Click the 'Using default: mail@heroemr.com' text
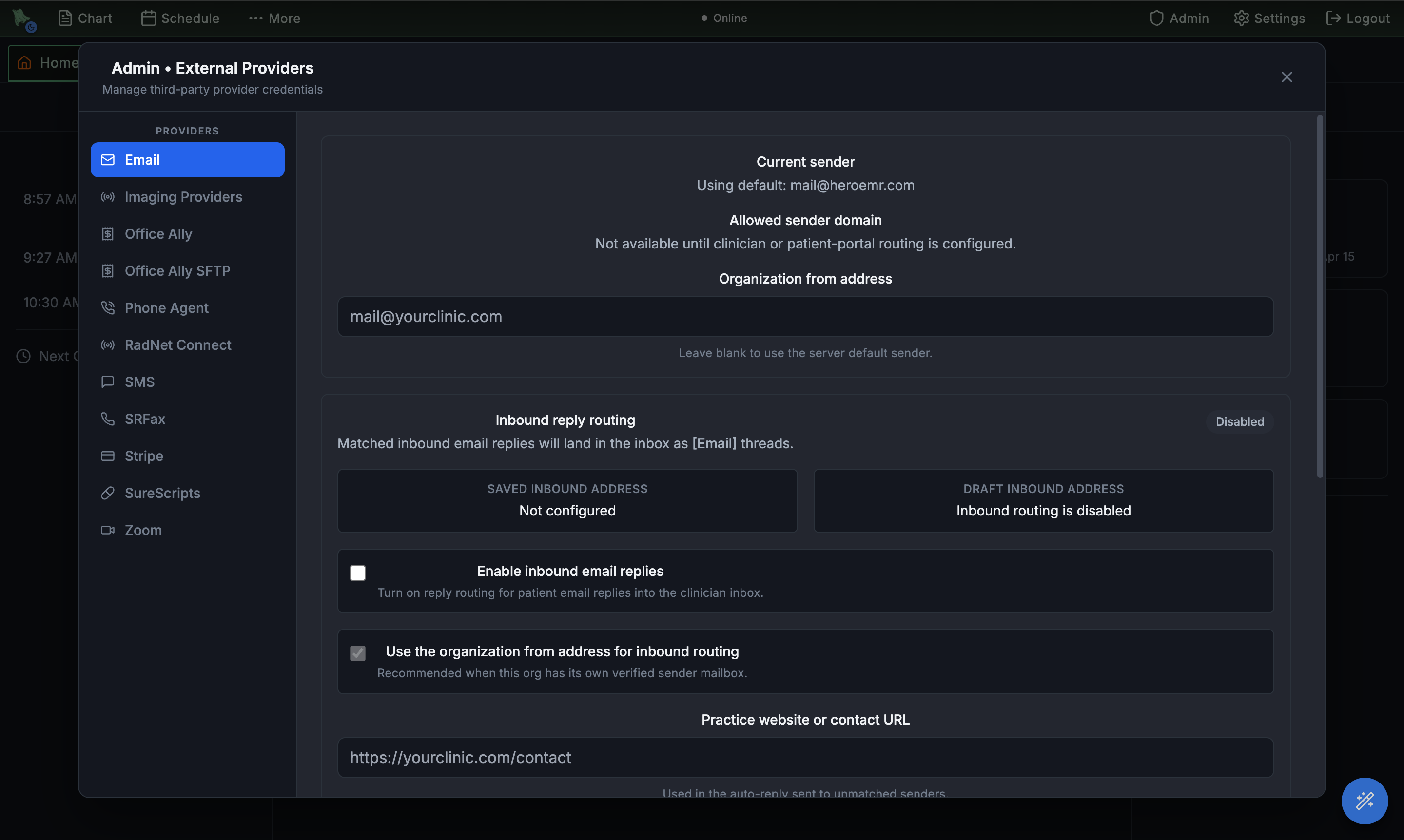This screenshot has height=840, width=1404. click(805, 185)
